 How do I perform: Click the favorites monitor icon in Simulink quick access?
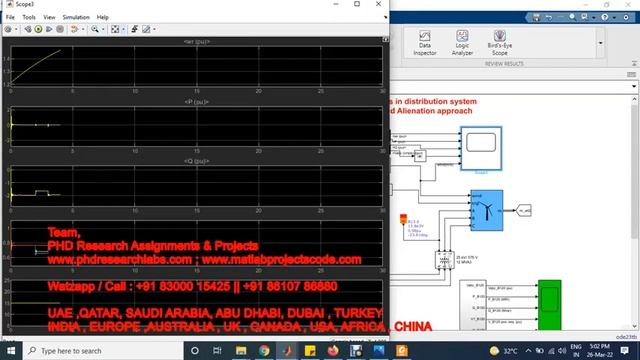click(x=584, y=17)
